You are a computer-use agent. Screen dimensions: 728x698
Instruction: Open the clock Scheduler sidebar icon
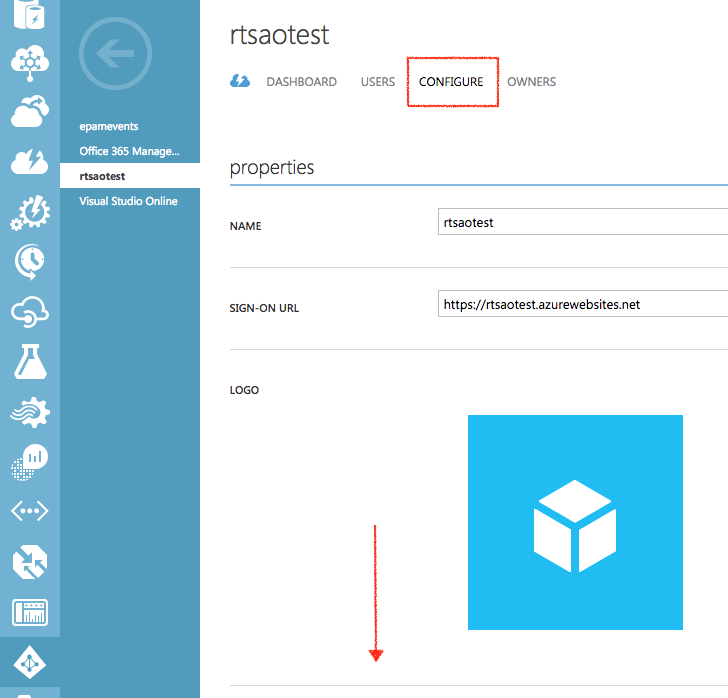coord(30,262)
